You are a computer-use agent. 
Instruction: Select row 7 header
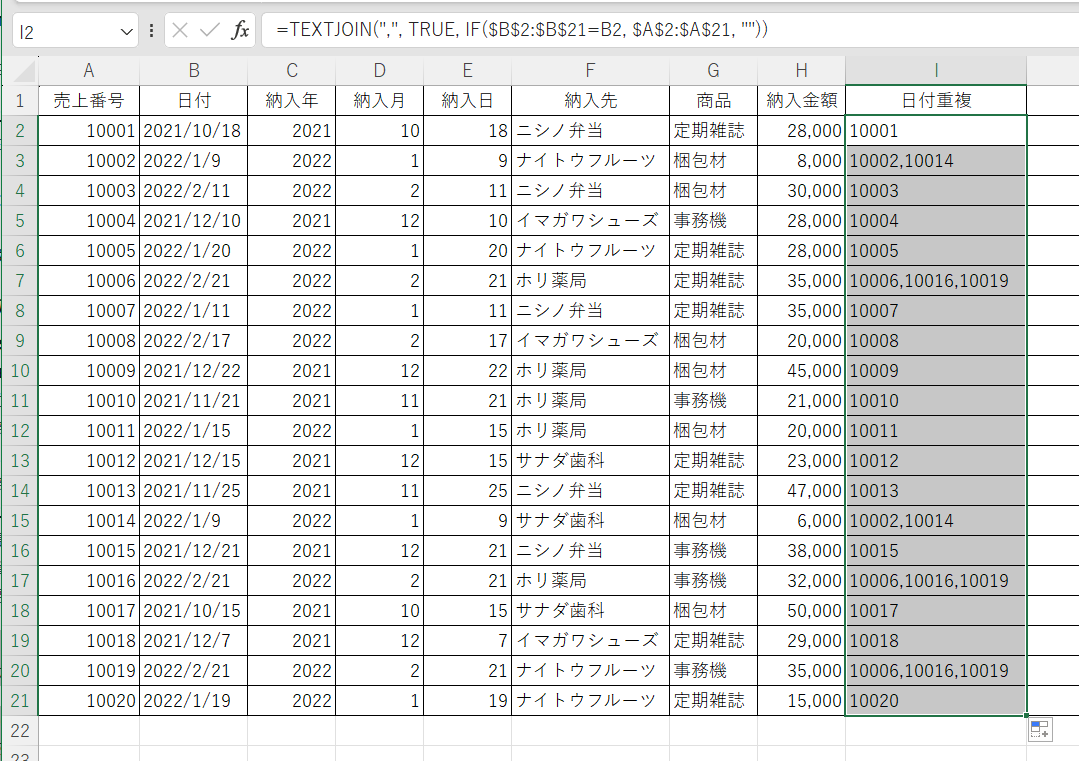pos(20,281)
